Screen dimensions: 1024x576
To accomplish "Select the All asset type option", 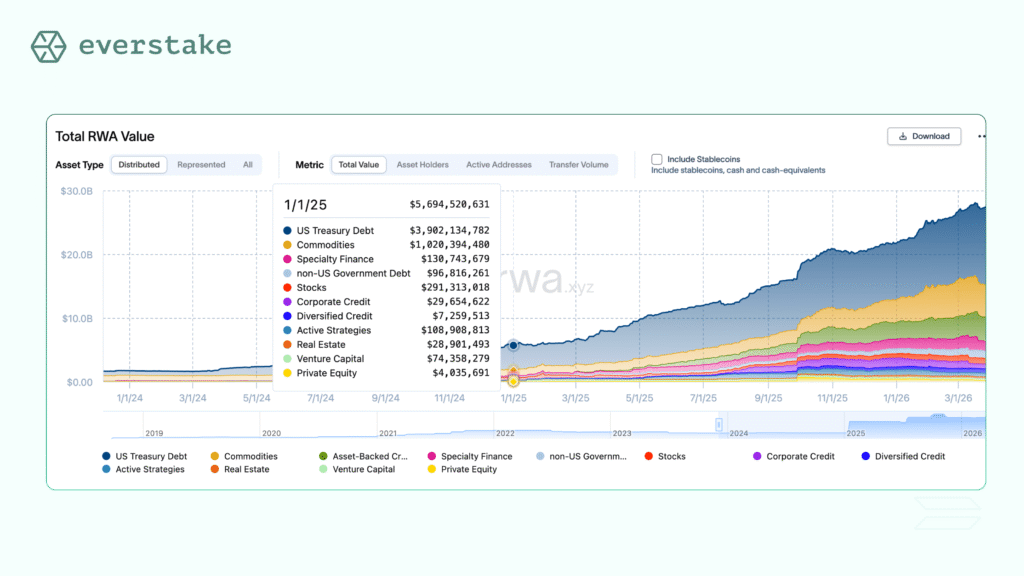I will tap(247, 165).
